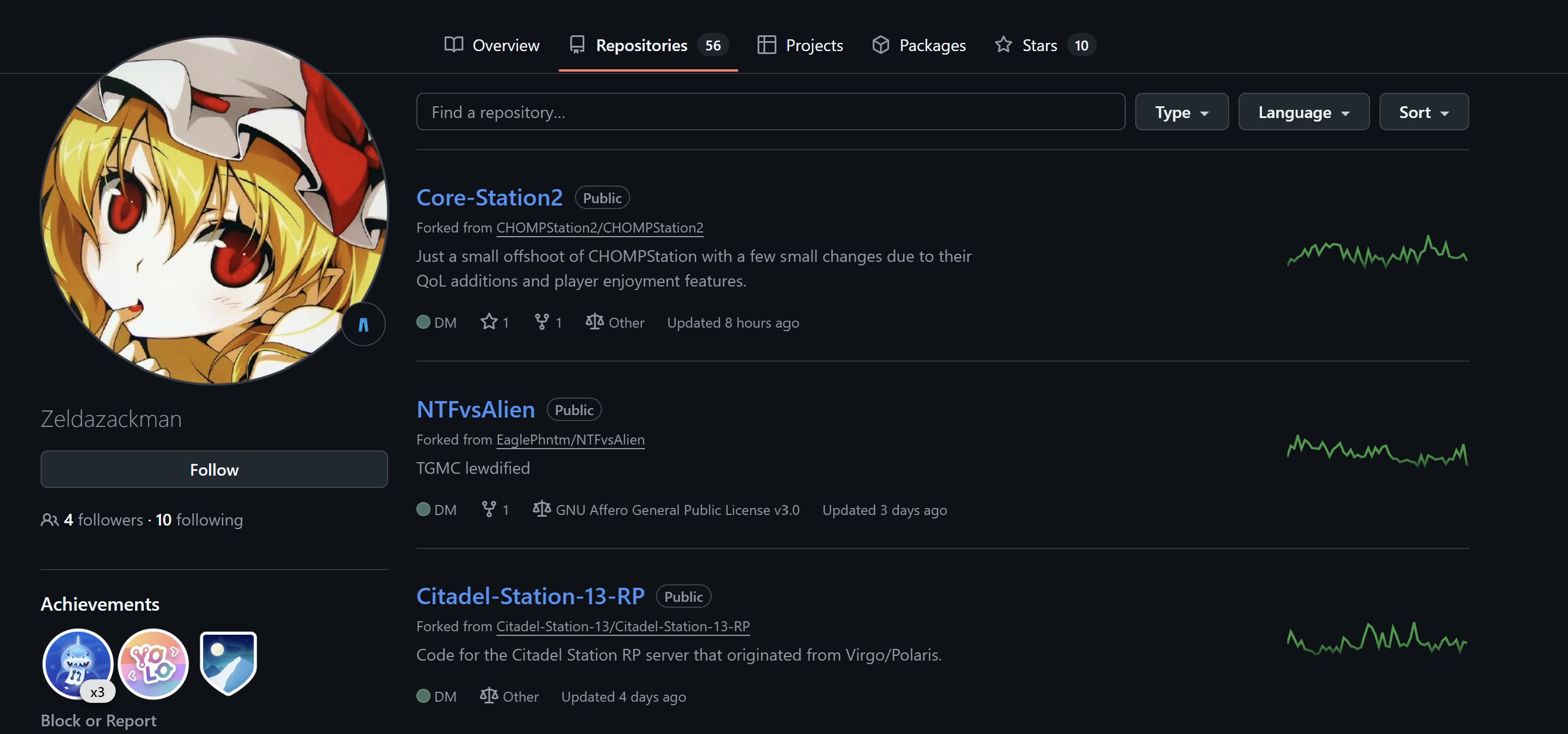Click the Stars 10 counter badge
The width and height of the screenshot is (1568, 734).
[x=1081, y=45]
